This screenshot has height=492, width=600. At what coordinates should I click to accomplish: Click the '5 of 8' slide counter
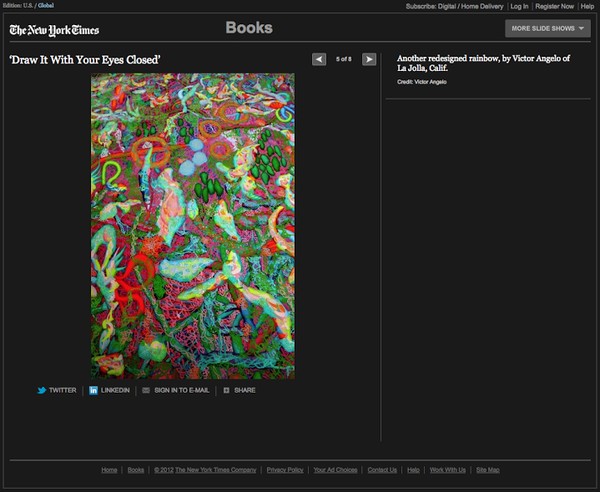tap(344, 59)
